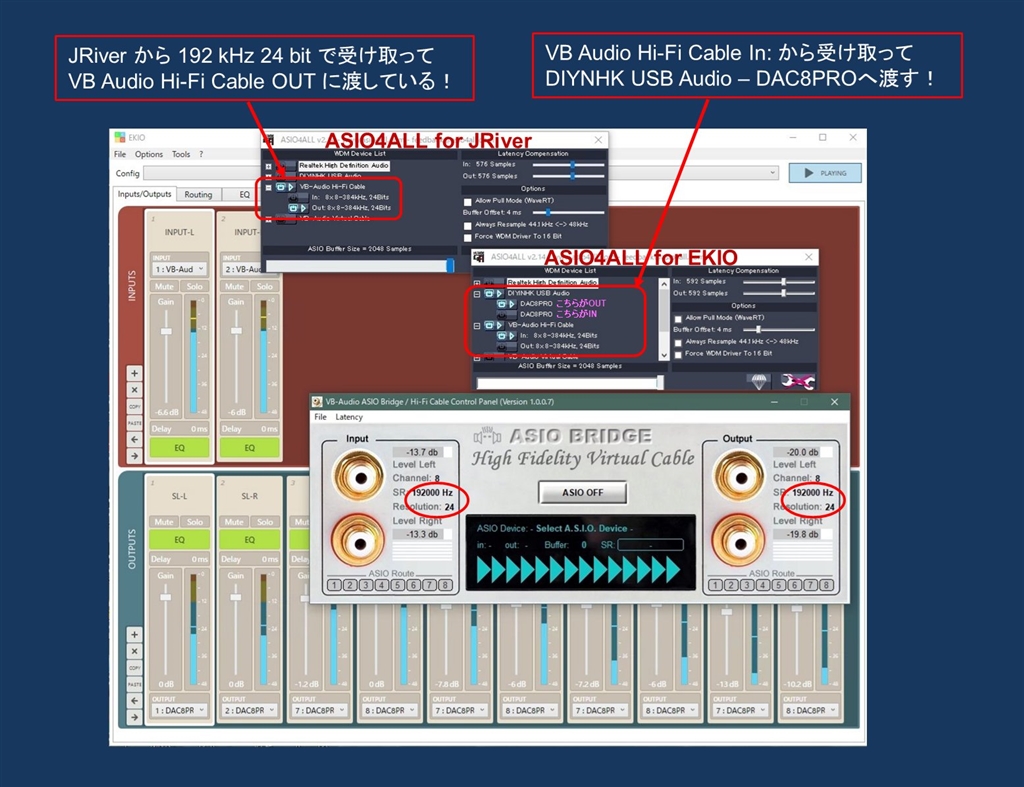Click the right arrow icon in EKIO INPUTS sidebar

click(135, 455)
